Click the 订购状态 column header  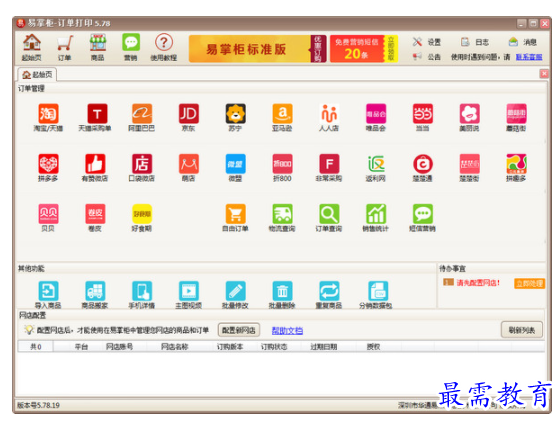274,347
